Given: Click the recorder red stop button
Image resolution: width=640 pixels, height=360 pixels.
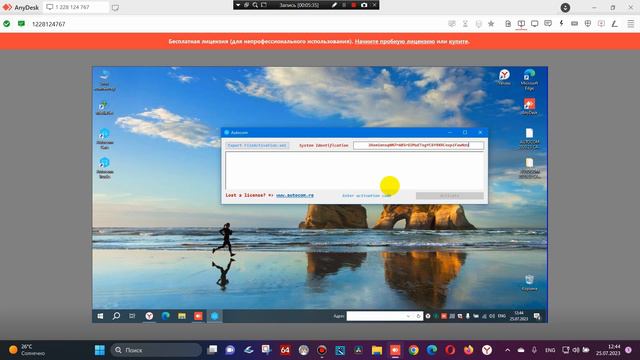Looking at the screenshot, I should [x=353, y=5].
